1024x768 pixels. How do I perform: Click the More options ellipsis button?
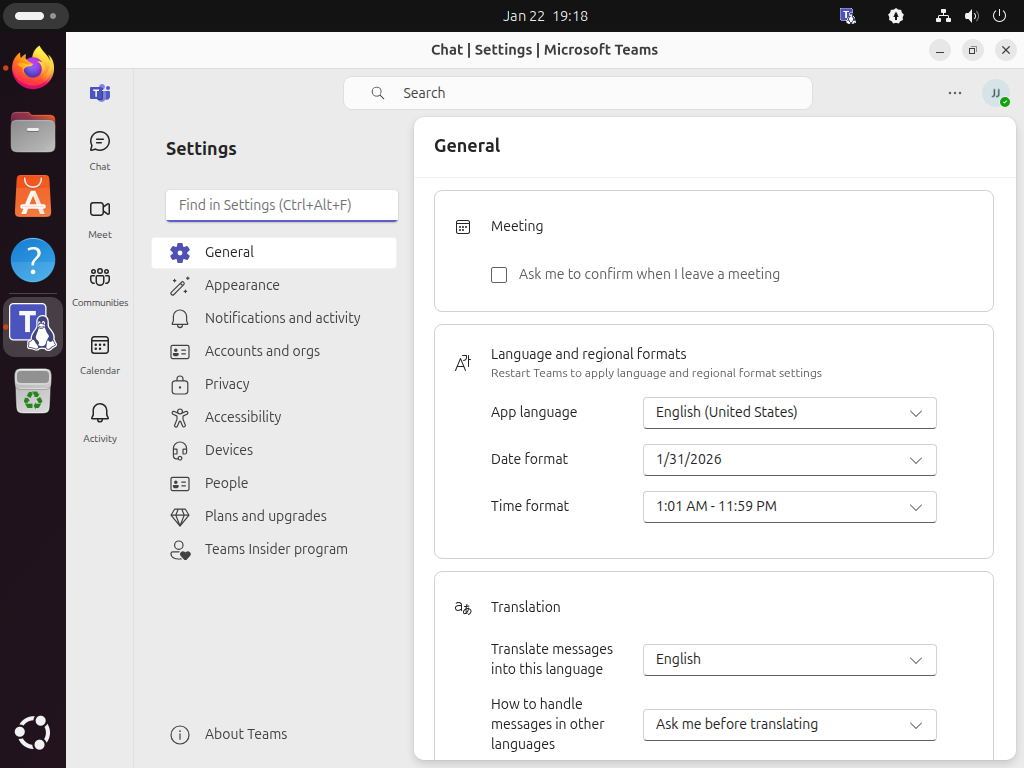[x=955, y=92]
